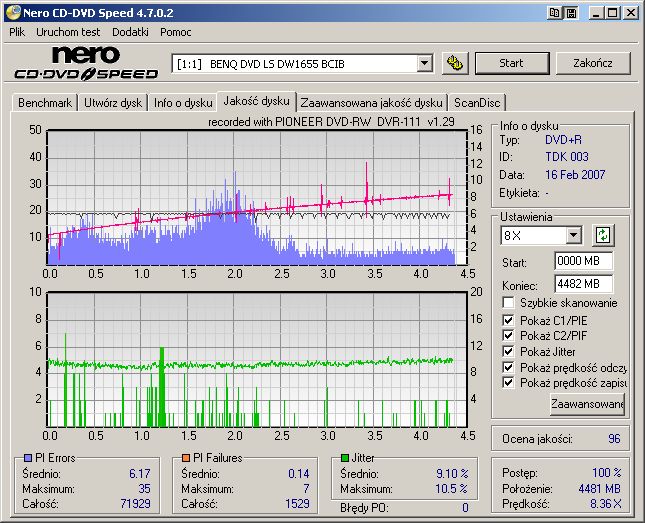Screen dimensions: 645x523
Task: Uncheck the Pokaż Jitter option
Action: pos(508,351)
